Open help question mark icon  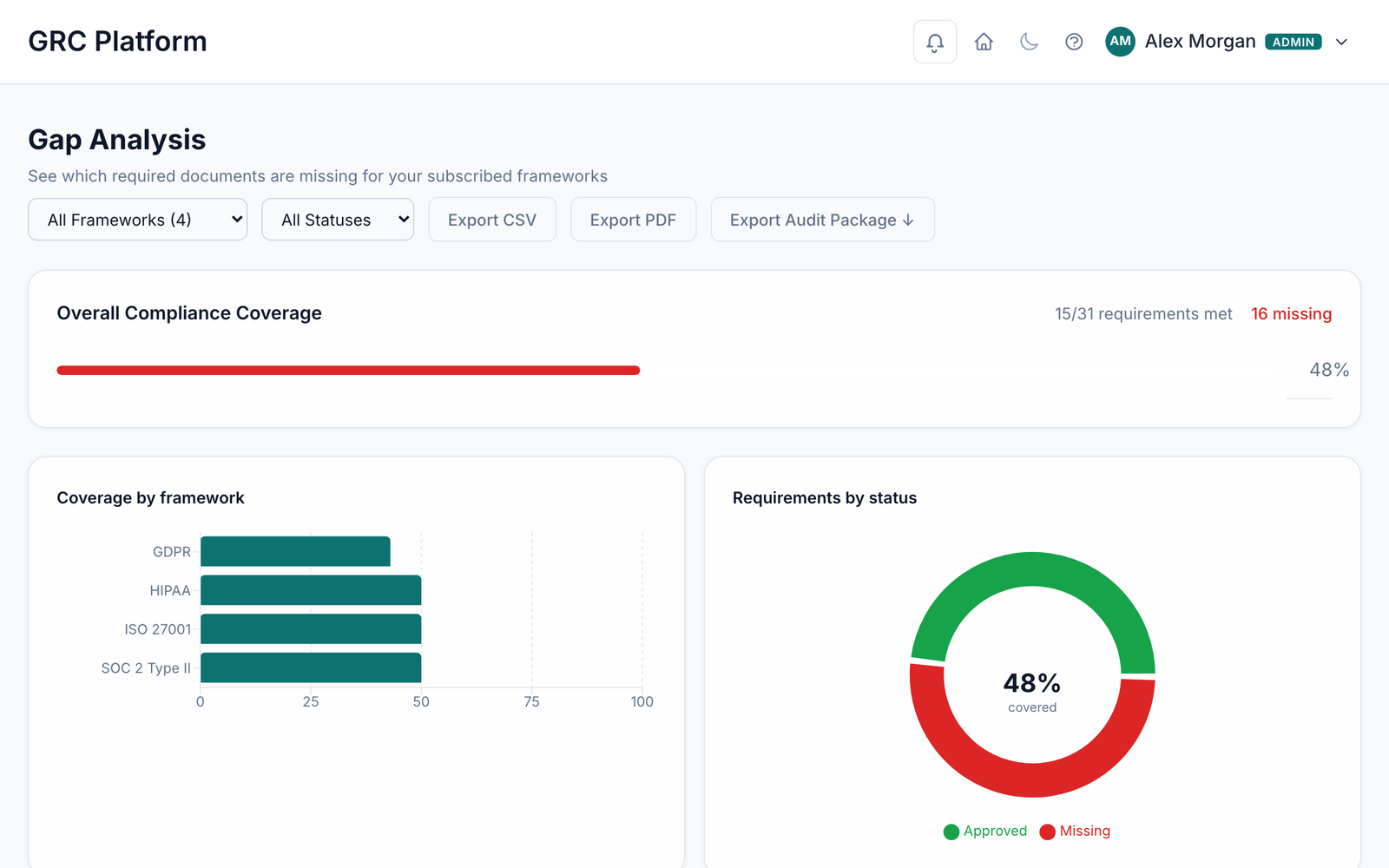(1074, 42)
